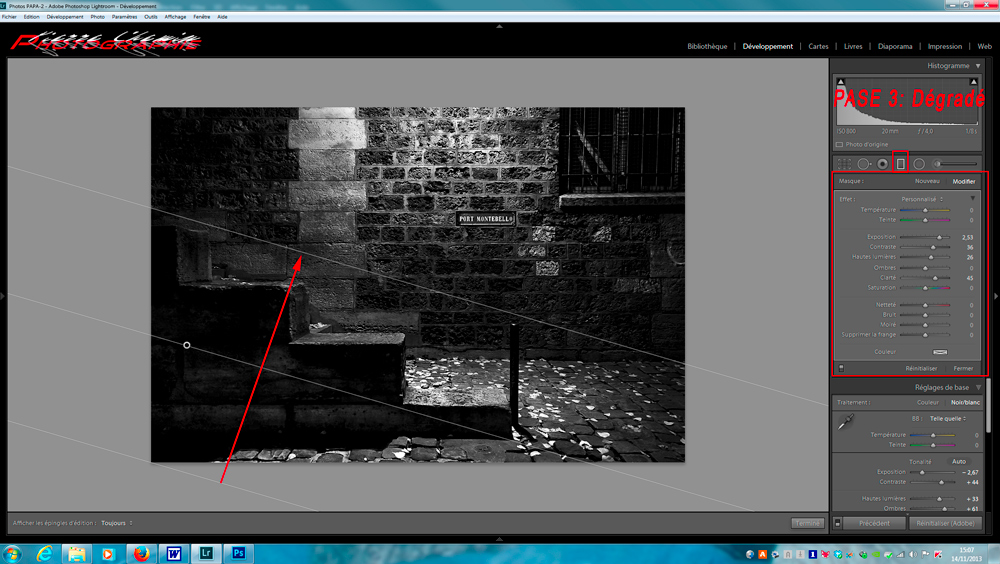The height and width of the screenshot is (564, 1000).
Task: Collapse the Réglages de base panel
Action: click(x=978, y=387)
